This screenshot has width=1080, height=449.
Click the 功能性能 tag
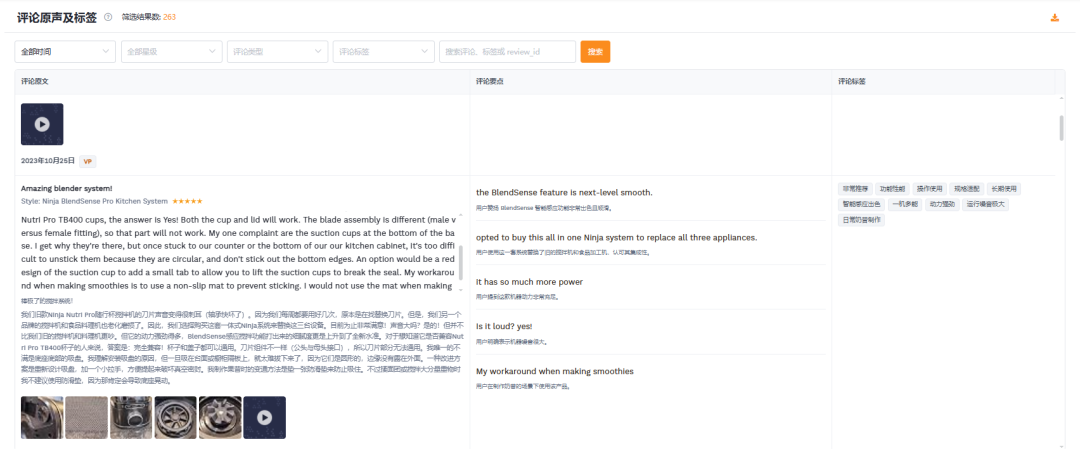(x=893, y=189)
